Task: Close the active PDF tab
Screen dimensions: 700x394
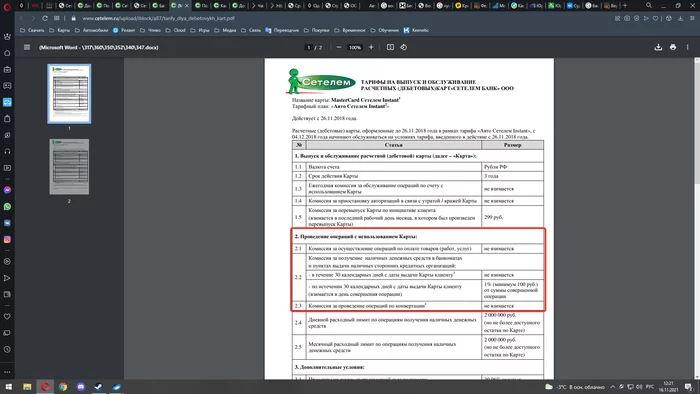Action: tap(187, 6)
